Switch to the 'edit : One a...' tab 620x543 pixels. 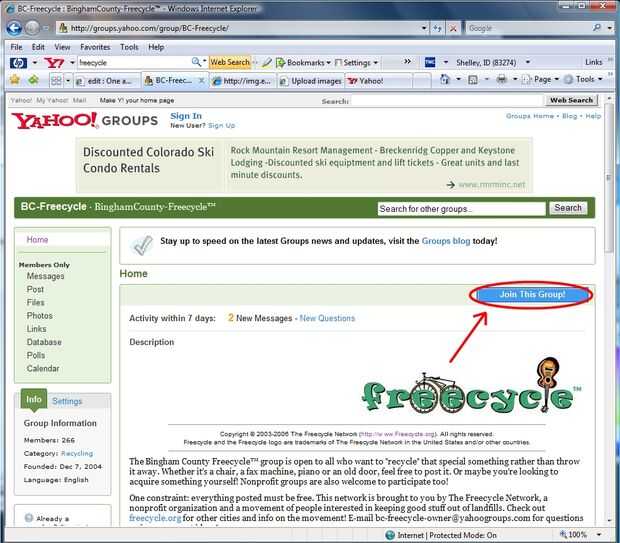106,81
